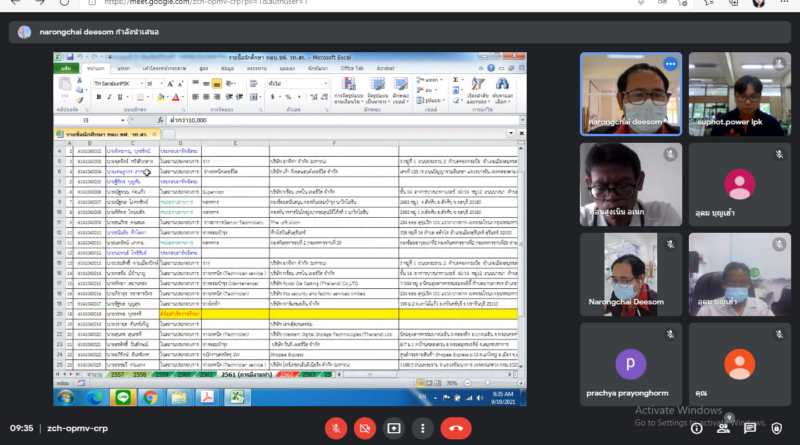Open the chat panel icon
The image size is (800, 445).
749,428
